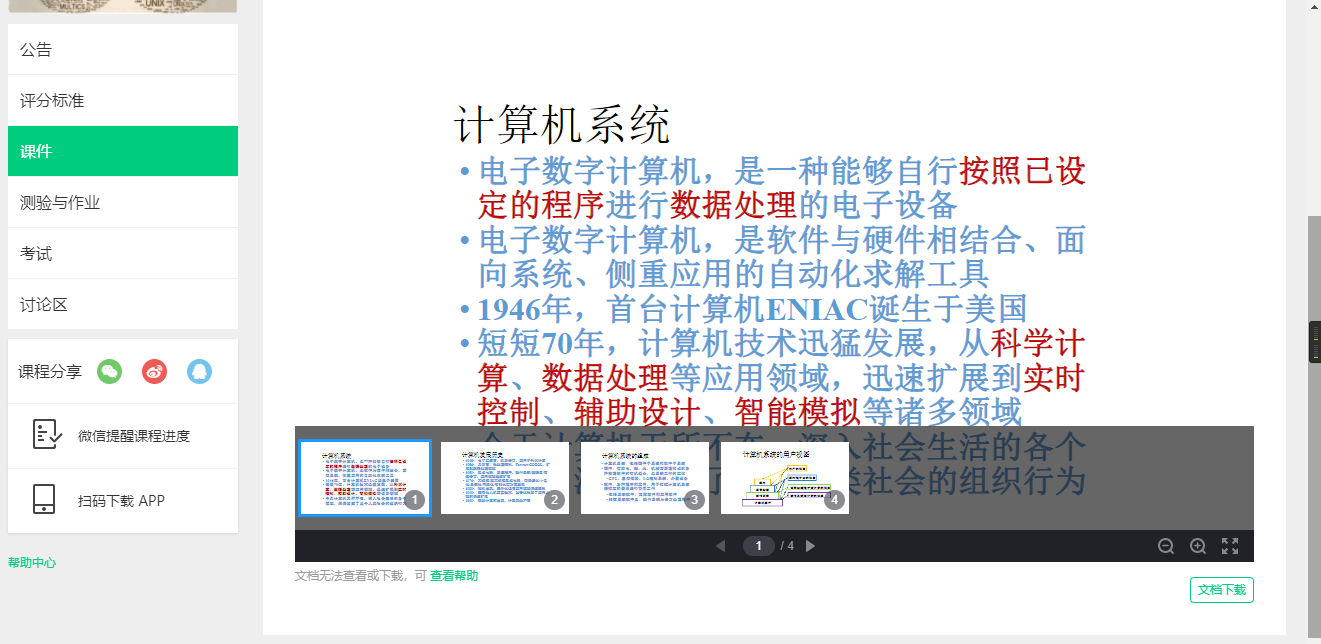This screenshot has height=644, width=1321.
Task: Click the next page arrow
Action: (x=810, y=546)
